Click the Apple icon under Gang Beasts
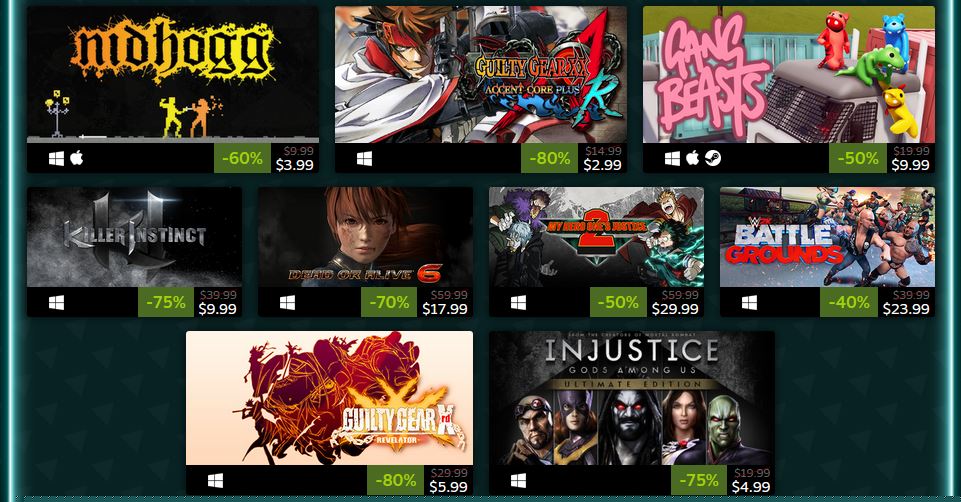Image resolution: width=961 pixels, height=502 pixels. (693, 158)
